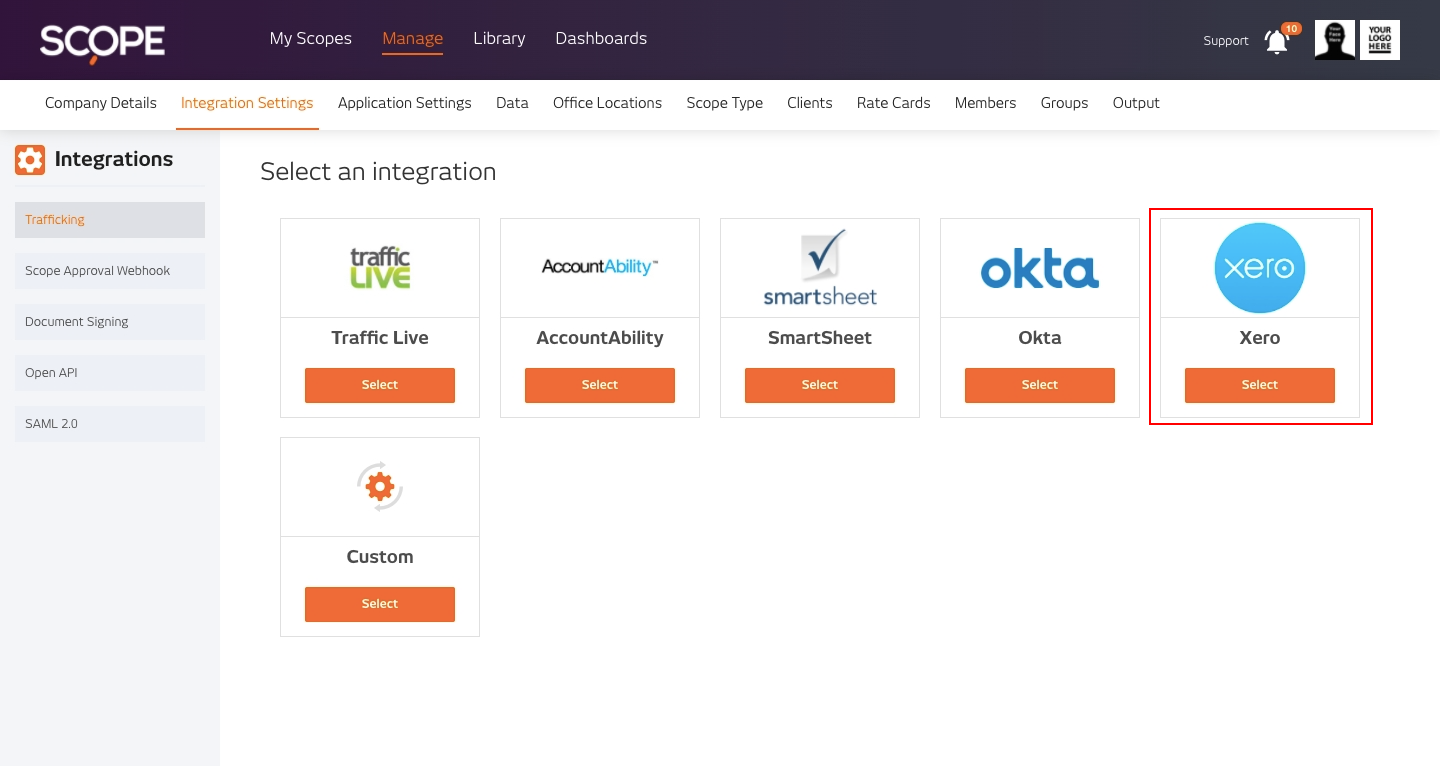The image size is (1440, 766).
Task: Select the Custom integration
Action: [380, 604]
